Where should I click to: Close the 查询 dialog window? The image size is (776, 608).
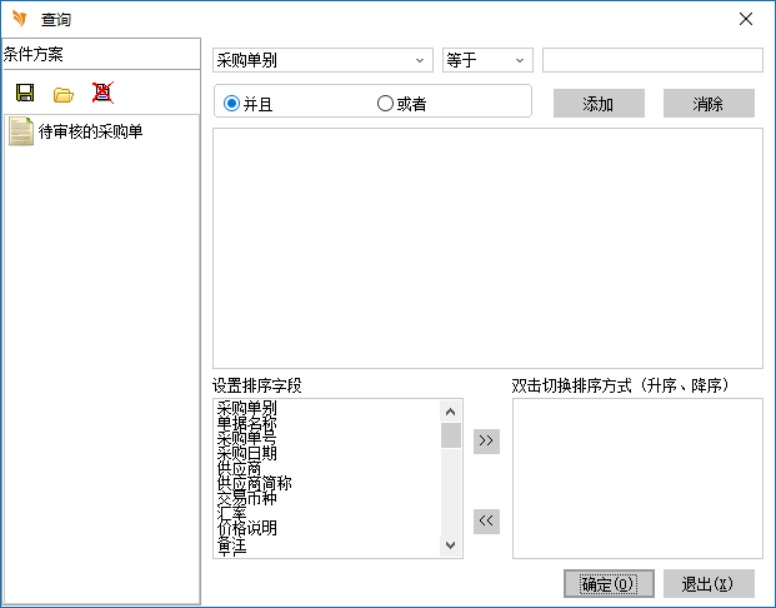point(745,19)
